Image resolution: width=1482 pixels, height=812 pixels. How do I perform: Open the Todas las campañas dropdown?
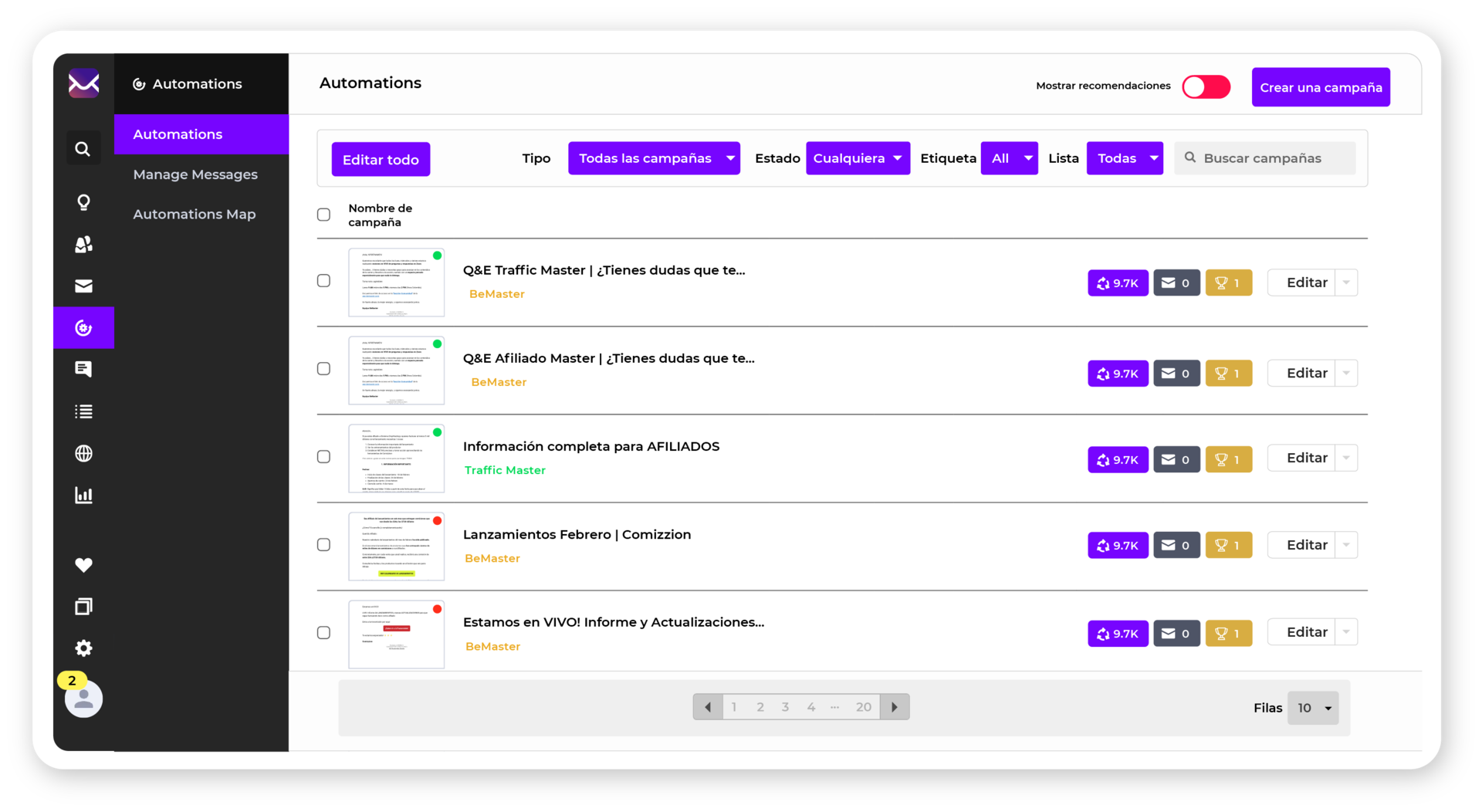pos(654,157)
